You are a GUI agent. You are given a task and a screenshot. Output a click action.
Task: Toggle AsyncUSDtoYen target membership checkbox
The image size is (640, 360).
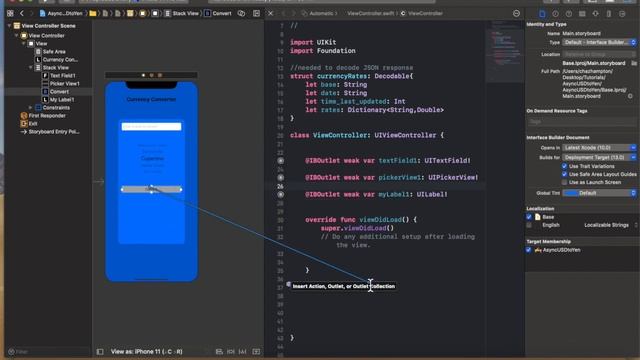click(529, 250)
